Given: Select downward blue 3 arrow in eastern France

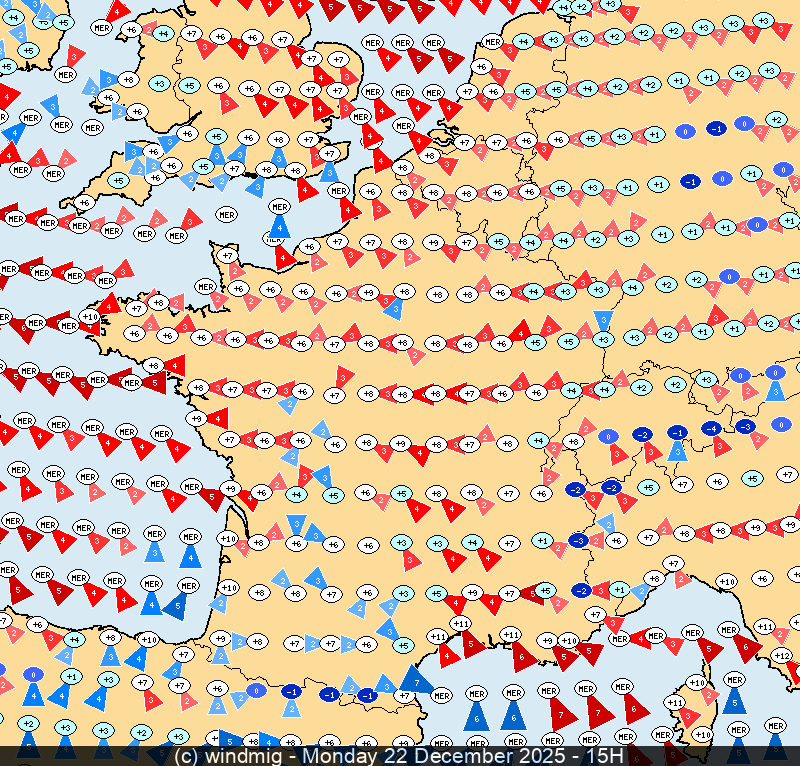Looking at the screenshot, I should 602,320.
